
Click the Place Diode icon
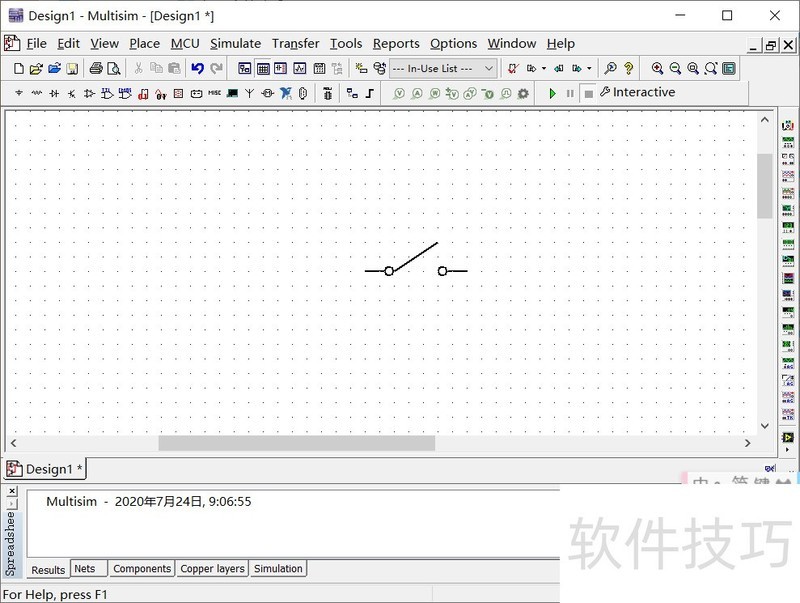(54, 94)
